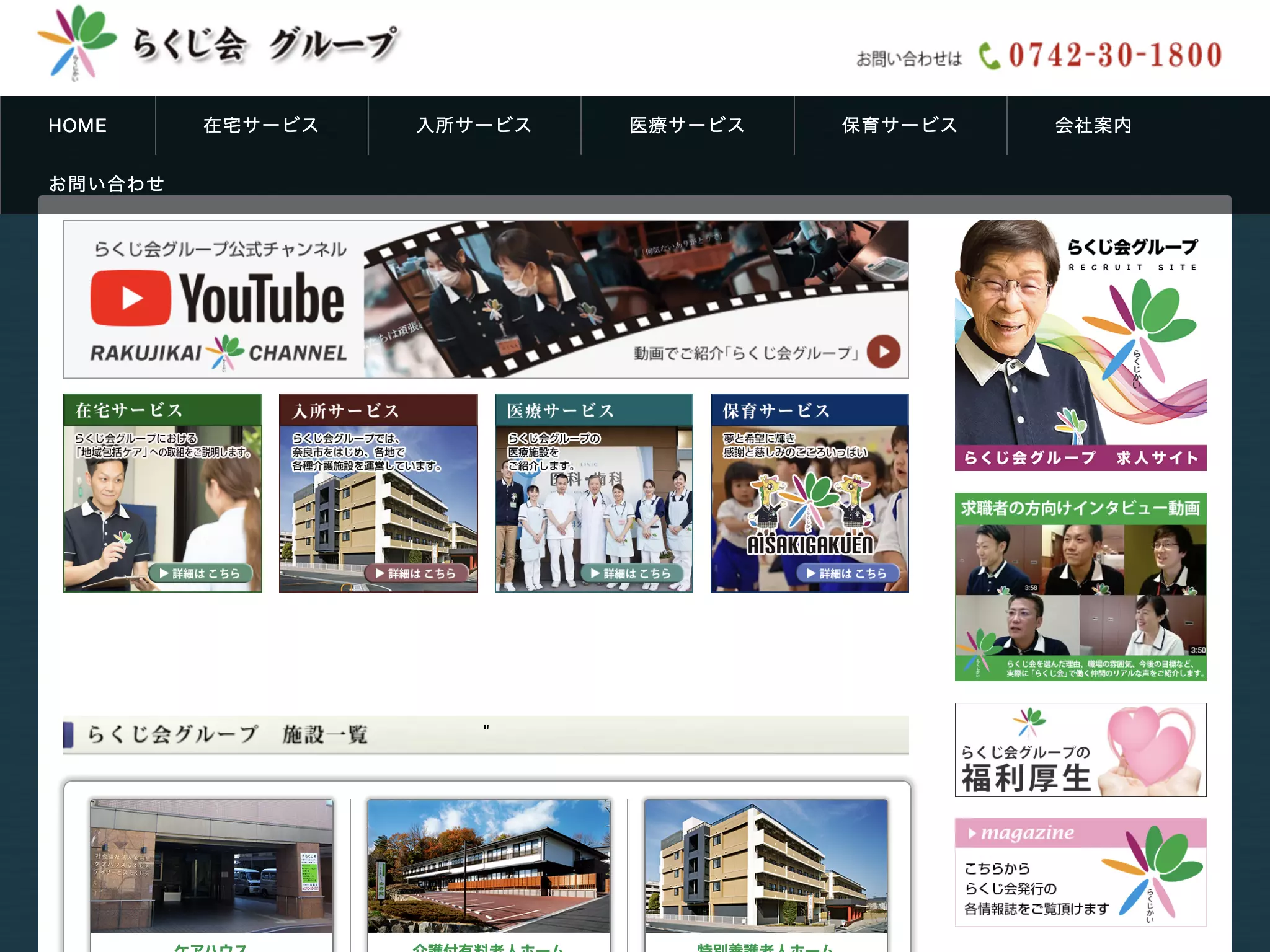
Task: Click 詳細はこちら on 在宅サービス card
Action: 200,573
